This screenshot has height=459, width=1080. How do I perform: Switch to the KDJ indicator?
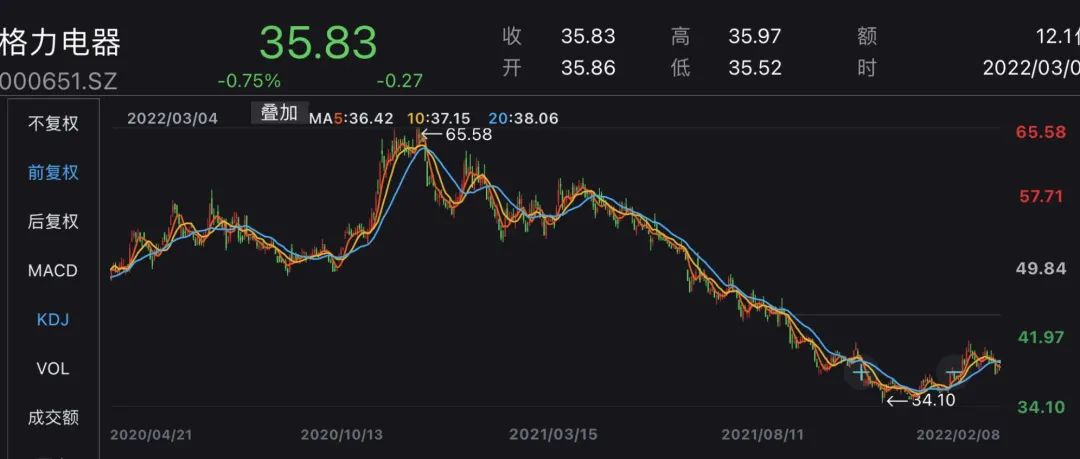point(53,320)
